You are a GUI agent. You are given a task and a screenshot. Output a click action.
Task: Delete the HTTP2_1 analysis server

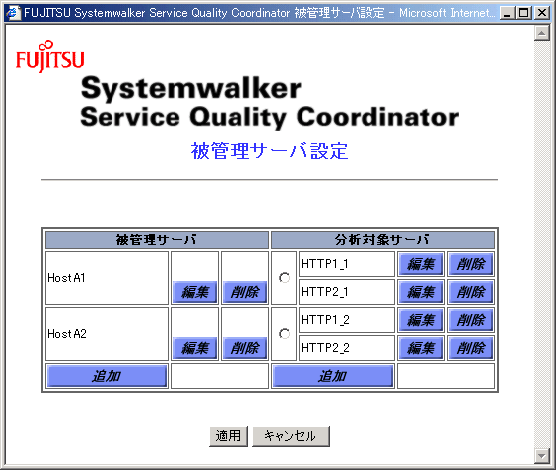471,292
